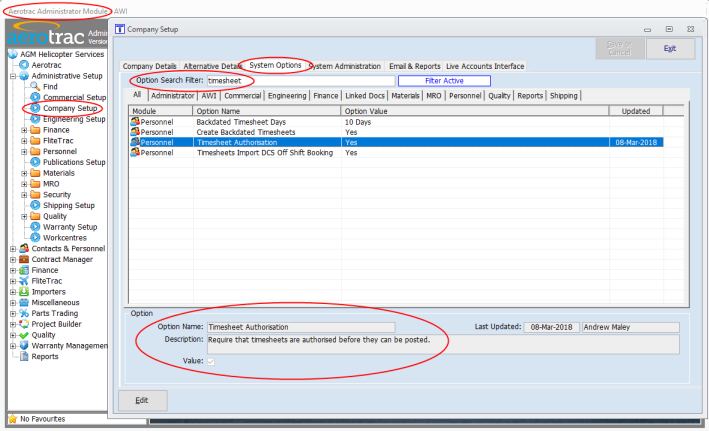709x431 pixels.
Task: Expand the Contacts & Personnel node
Action: click(12, 249)
